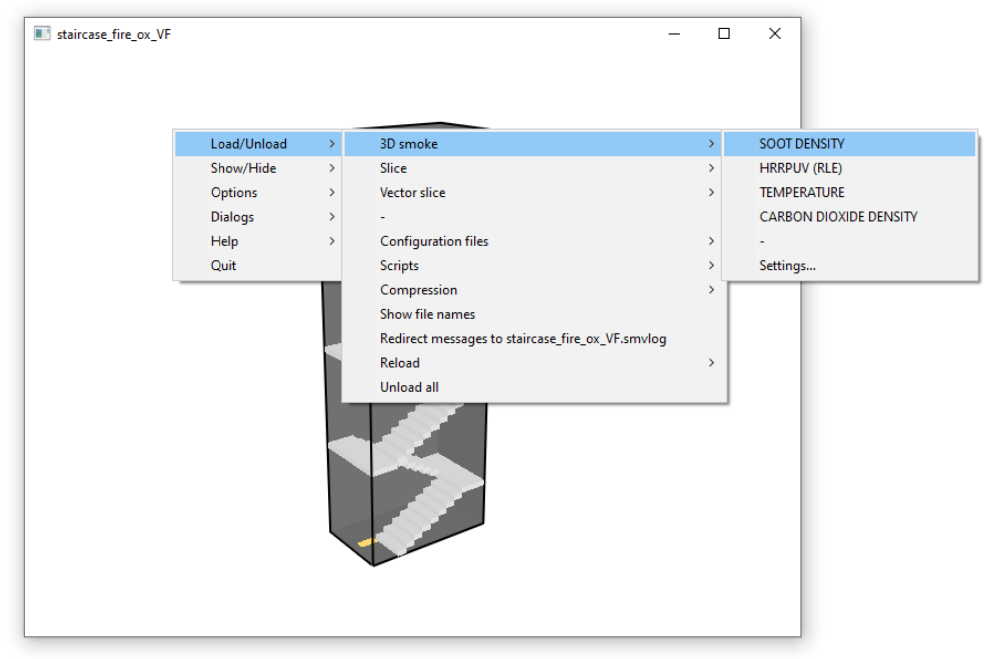This screenshot has width=993, height=659.
Task: Open the Options submenu
Action: click(258, 192)
